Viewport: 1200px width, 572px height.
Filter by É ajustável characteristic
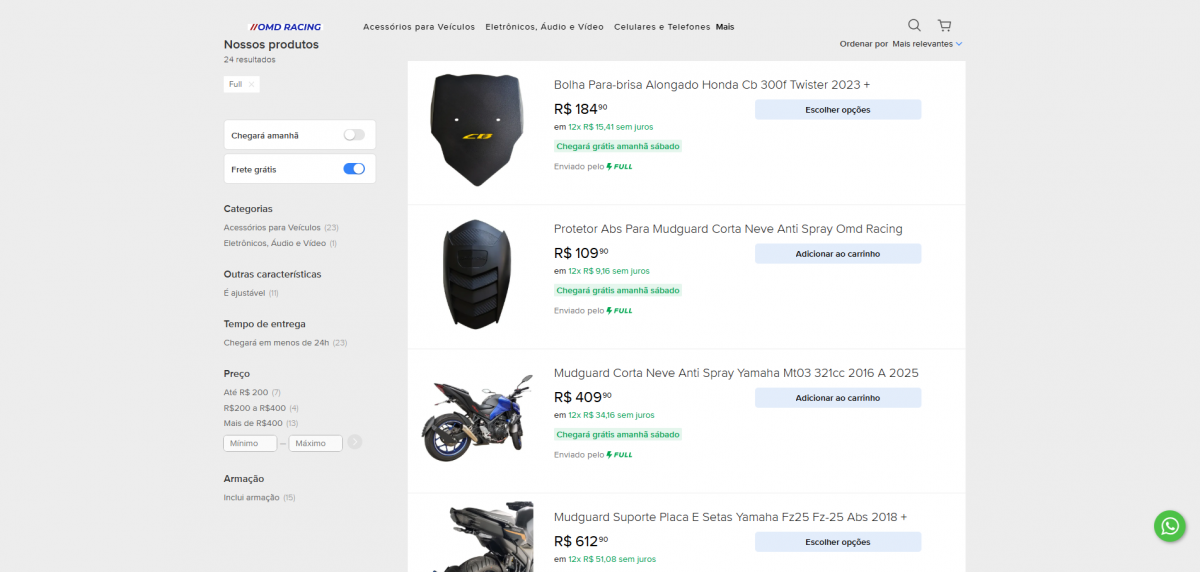[245, 293]
